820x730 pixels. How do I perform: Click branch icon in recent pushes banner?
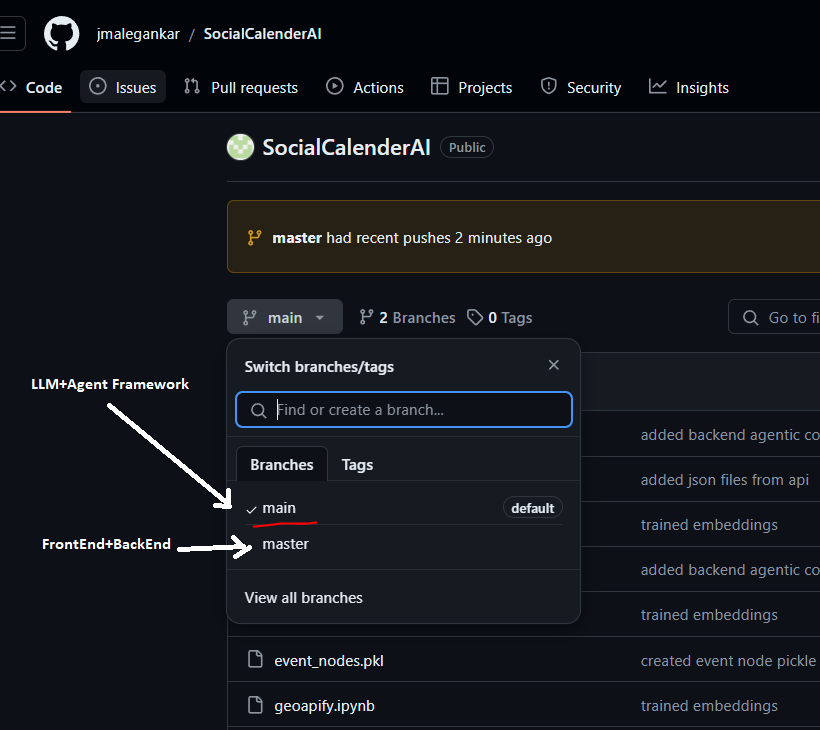[254, 238]
